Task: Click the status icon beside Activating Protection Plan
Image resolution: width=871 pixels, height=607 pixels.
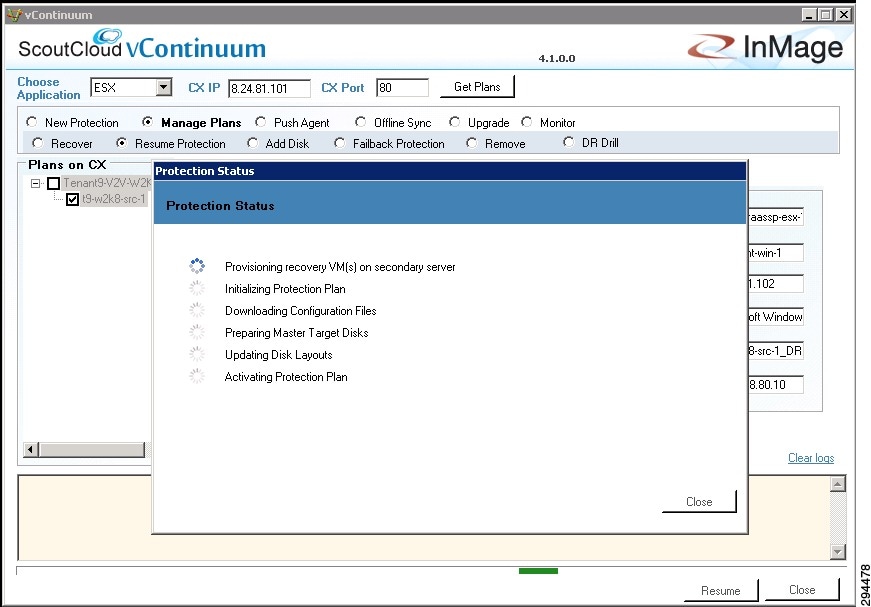Action: click(x=197, y=376)
